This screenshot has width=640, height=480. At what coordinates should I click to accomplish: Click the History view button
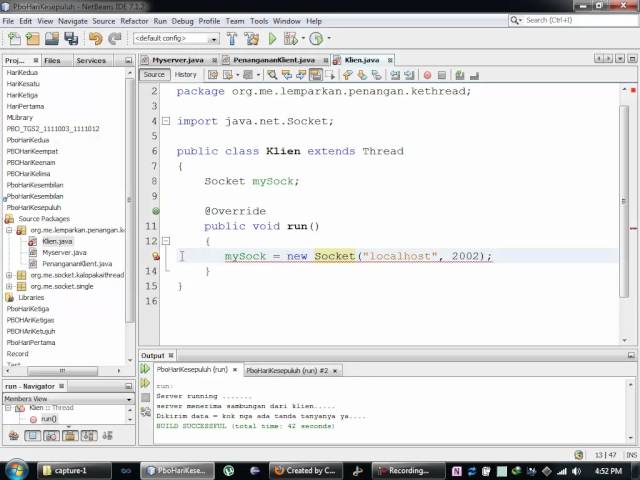(x=185, y=75)
